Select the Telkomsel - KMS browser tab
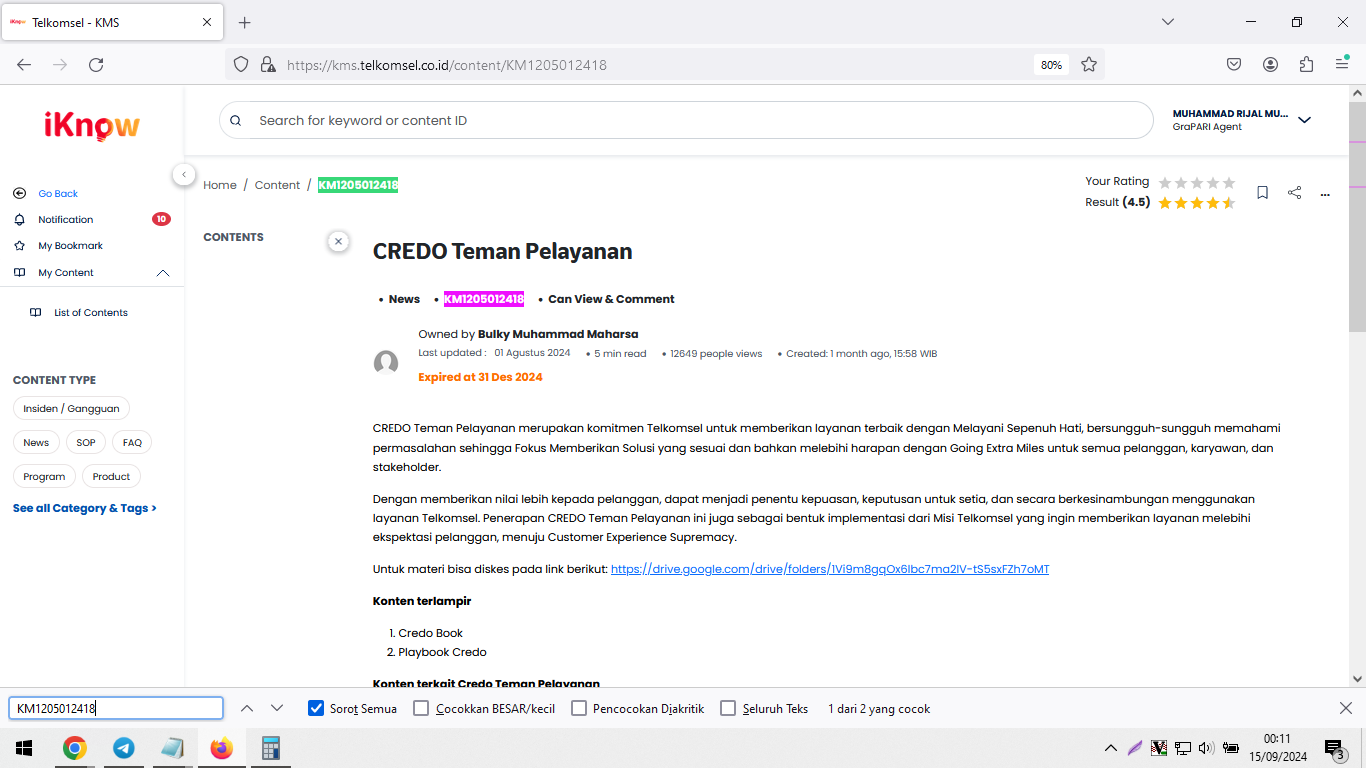Image resolution: width=1366 pixels, height=768 pixels. click(111, 22)
